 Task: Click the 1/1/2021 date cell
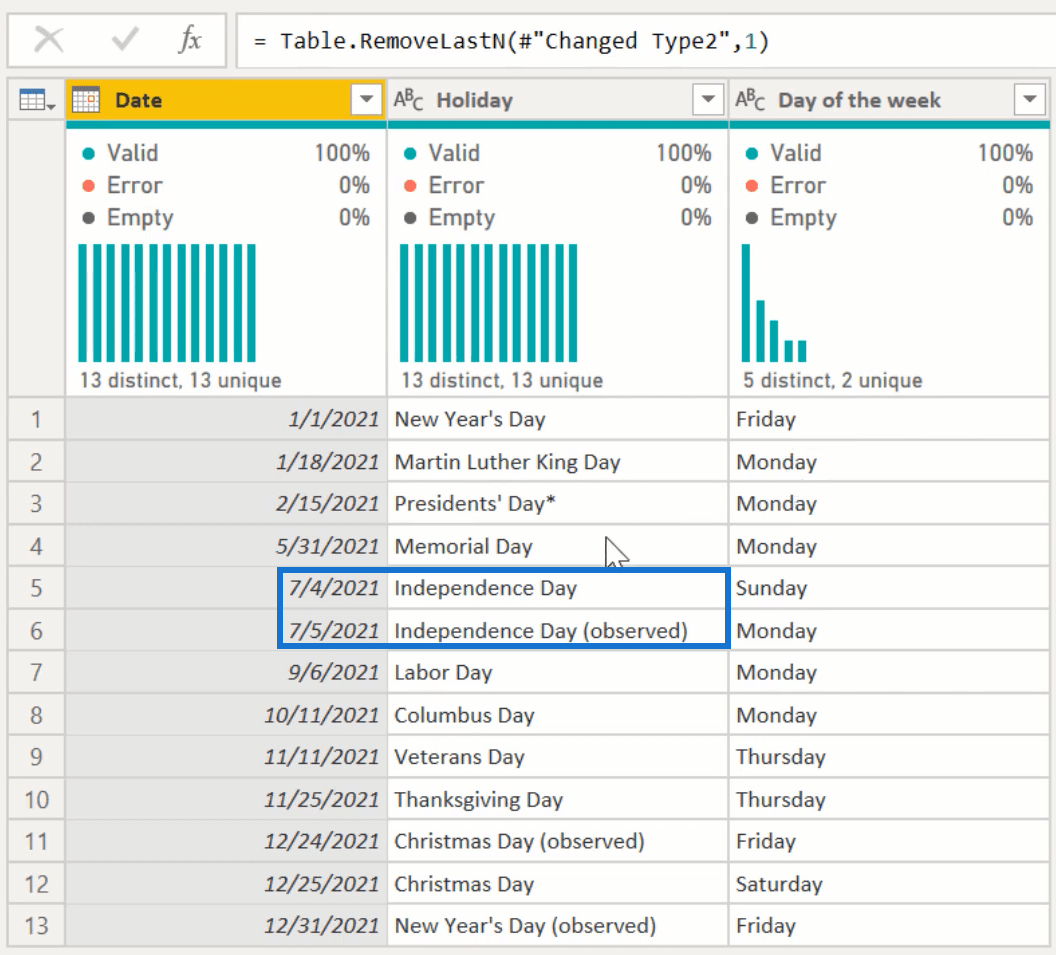click(x=226, y=420)
